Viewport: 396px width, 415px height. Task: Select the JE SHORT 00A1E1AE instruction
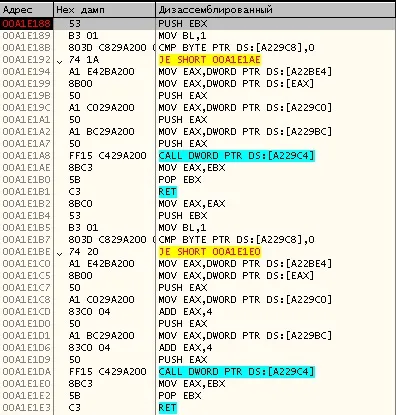click(x=209, y=60)
